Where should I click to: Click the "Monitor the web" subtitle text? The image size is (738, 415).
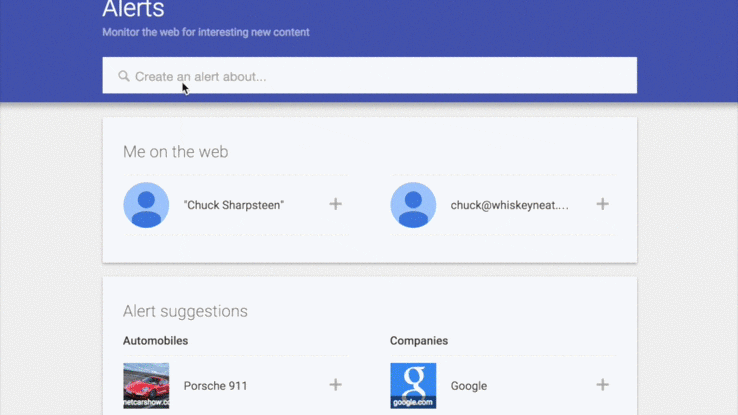(205, 32)
